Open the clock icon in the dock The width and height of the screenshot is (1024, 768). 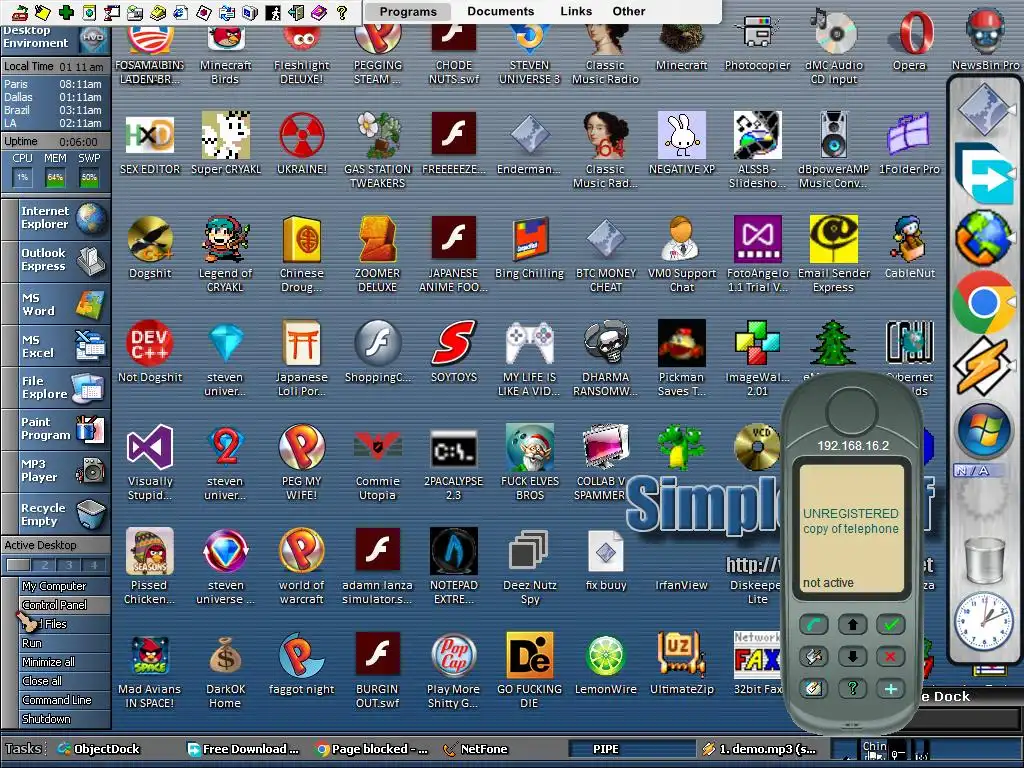pyautogui.click(x=984, y=620)
